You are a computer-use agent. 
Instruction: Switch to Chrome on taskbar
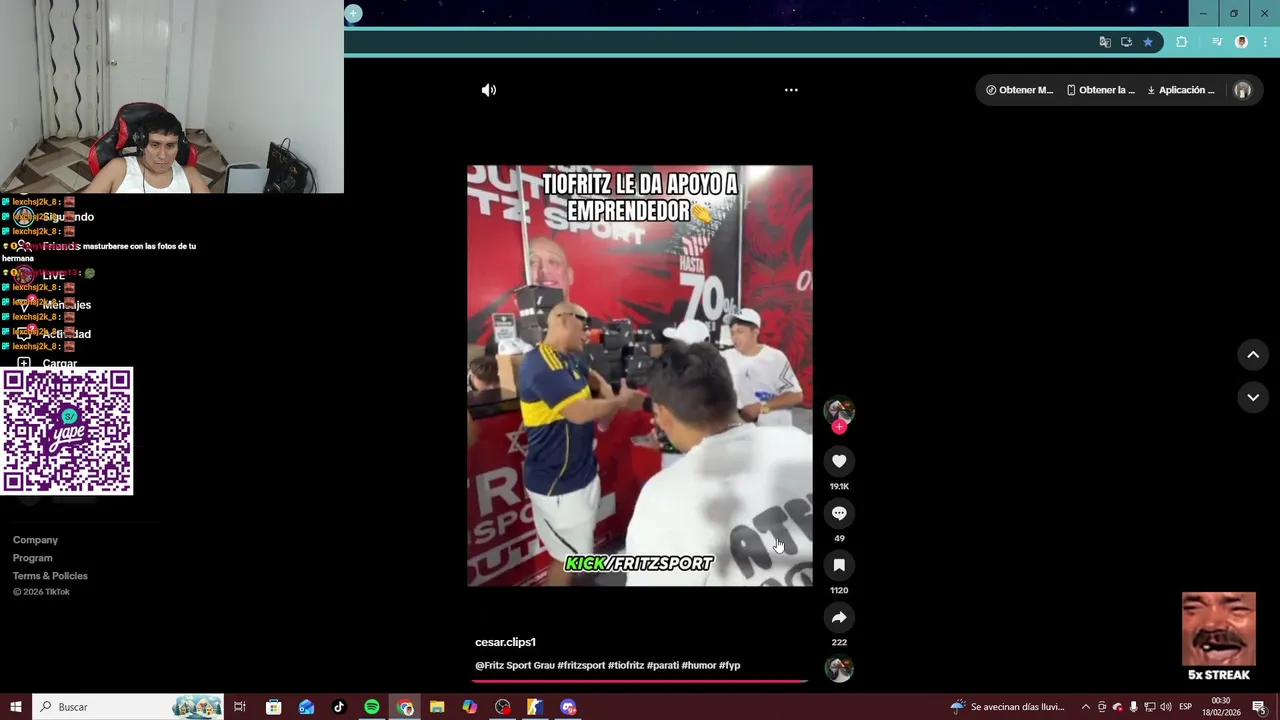[x=405, y=707]
